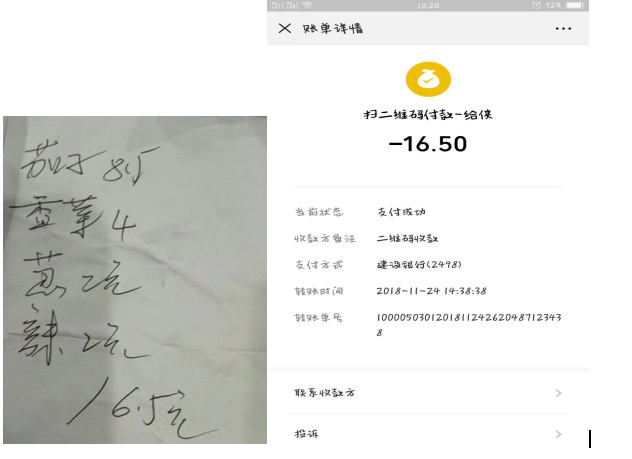Open the 联系收款方 row
Screen dimensions: 632x459
[x=428, y=393]
